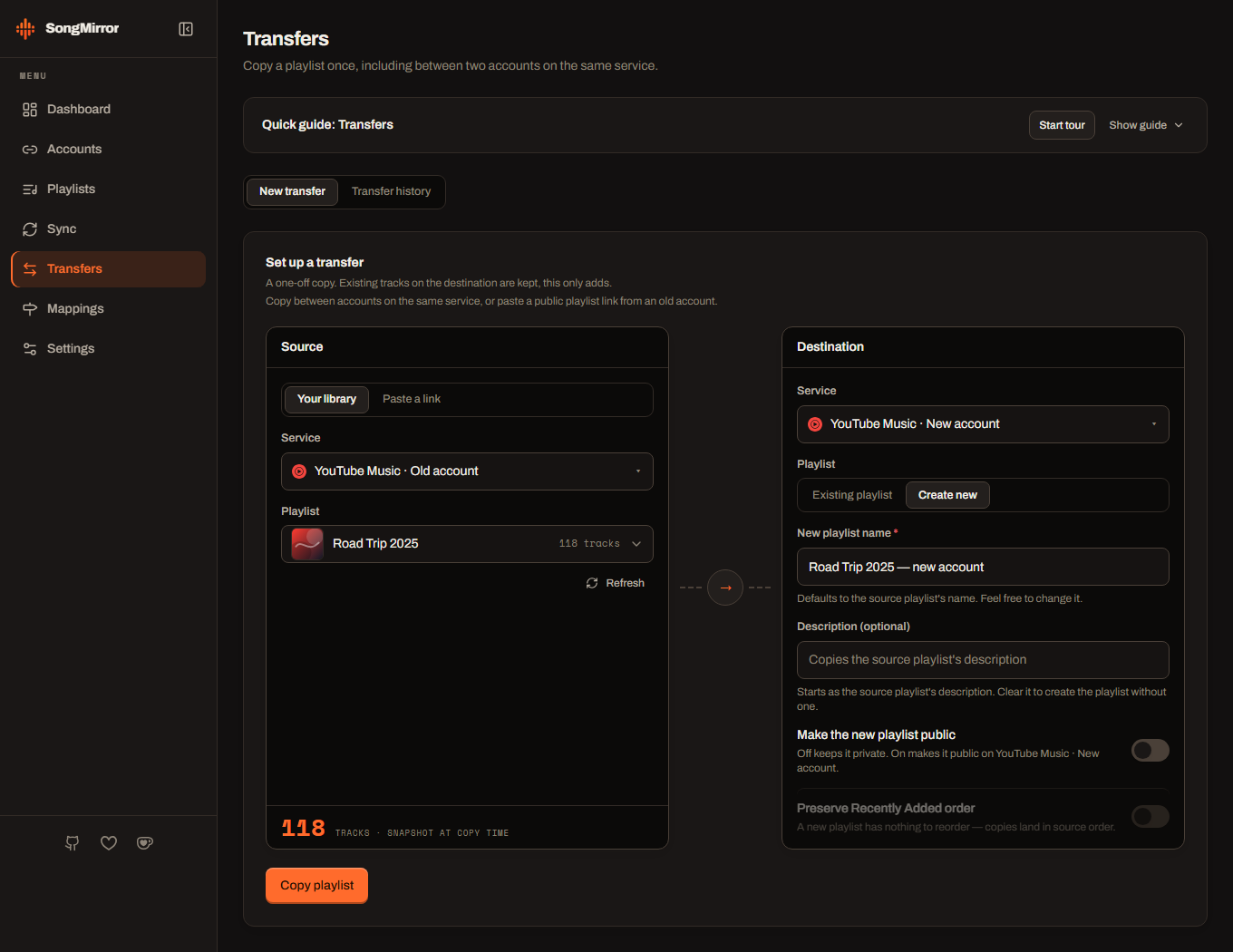Open the source Service dropdown

(467, 471)
